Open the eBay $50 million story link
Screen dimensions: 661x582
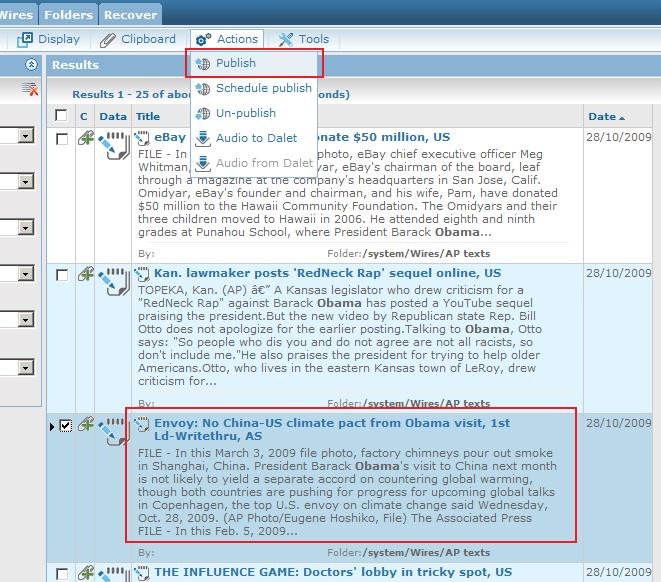point(384,137)
